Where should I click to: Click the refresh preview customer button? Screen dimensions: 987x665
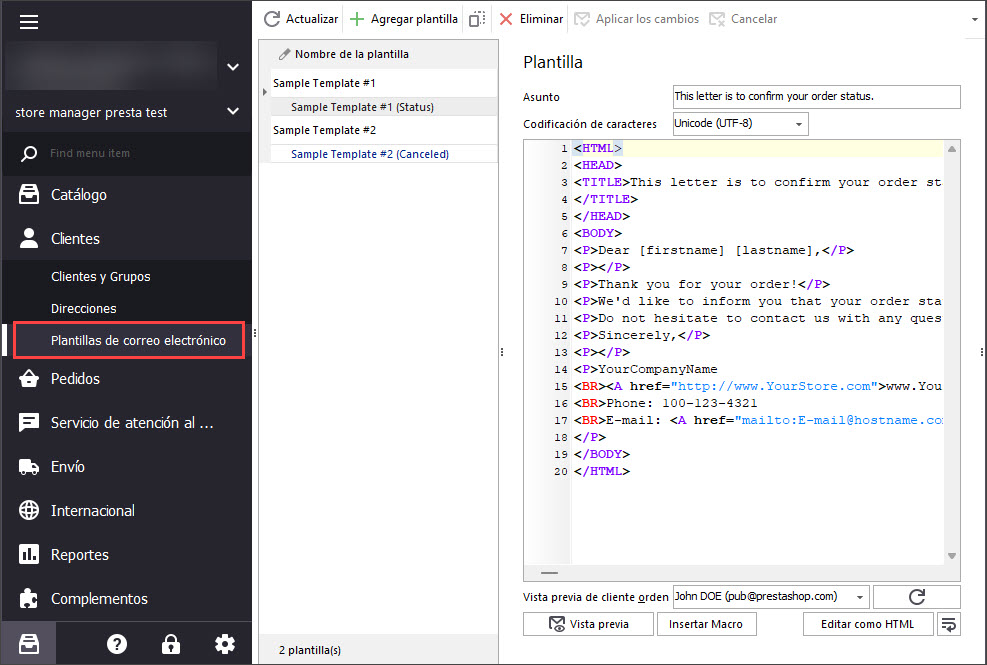coord(916,597)
